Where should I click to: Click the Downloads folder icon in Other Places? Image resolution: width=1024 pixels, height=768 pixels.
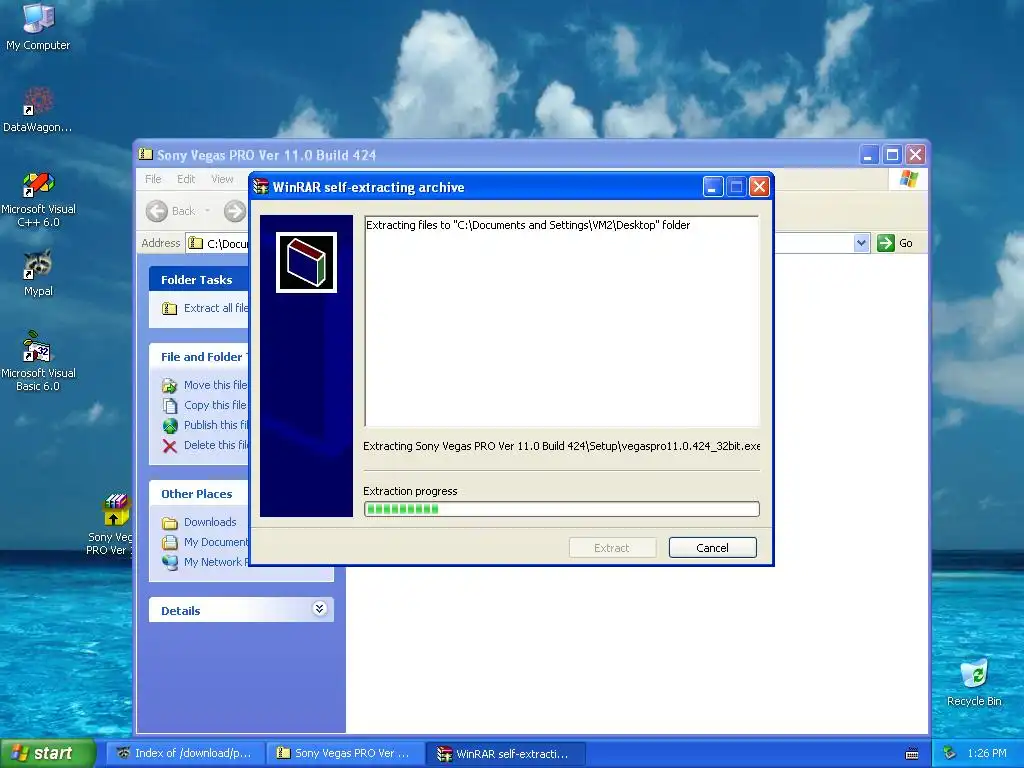coord(170,522)
